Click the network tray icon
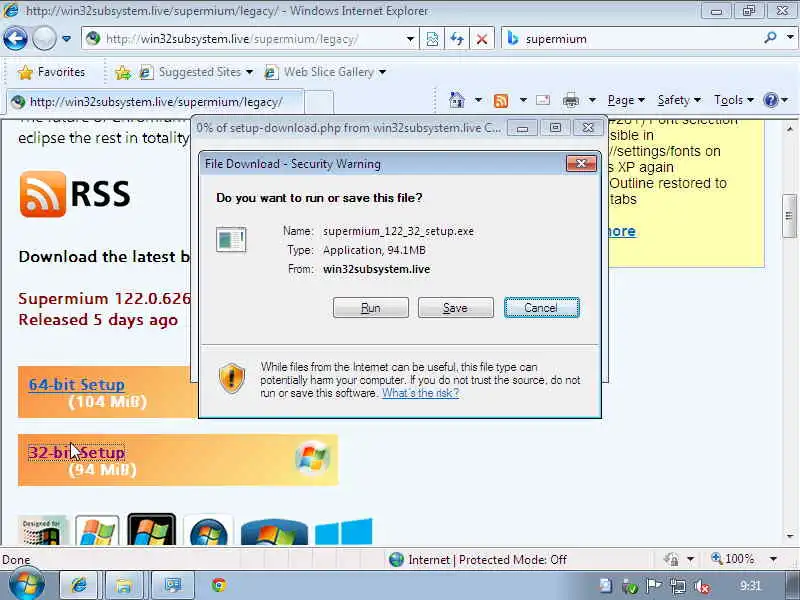 (x=679, y=587)
